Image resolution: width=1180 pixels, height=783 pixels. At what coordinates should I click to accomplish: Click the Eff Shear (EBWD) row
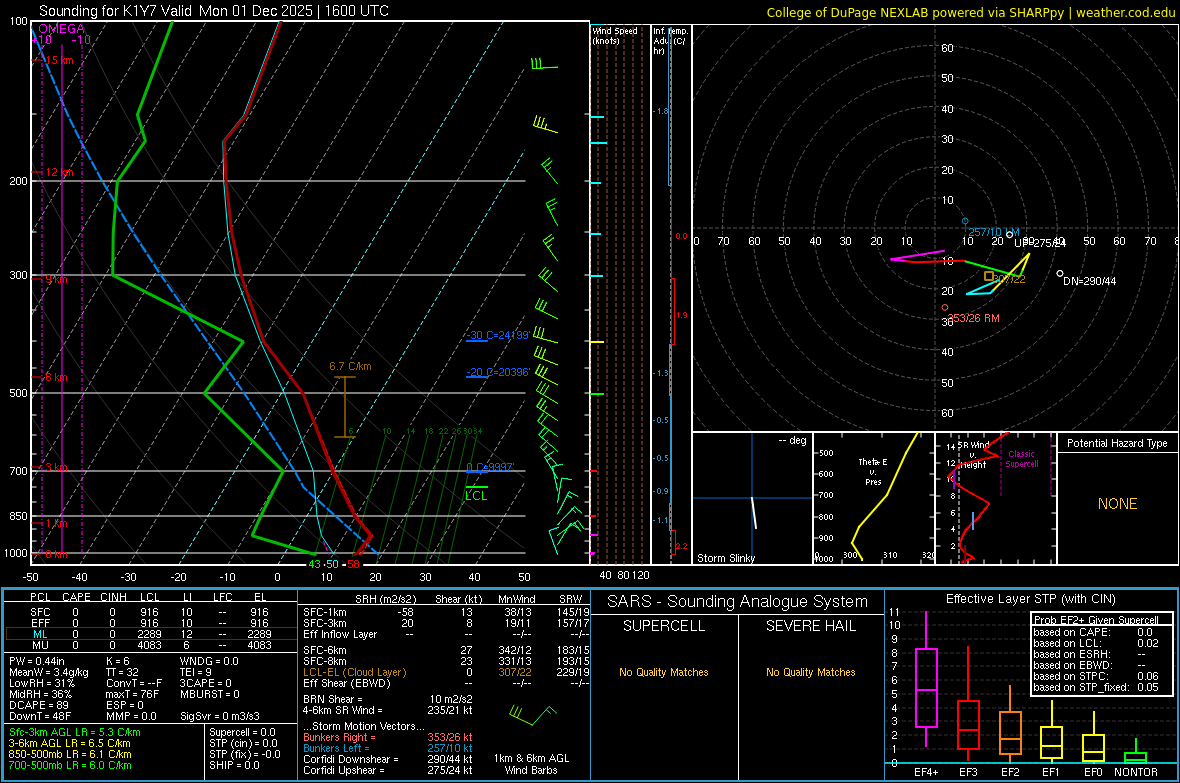click(446, 683)
